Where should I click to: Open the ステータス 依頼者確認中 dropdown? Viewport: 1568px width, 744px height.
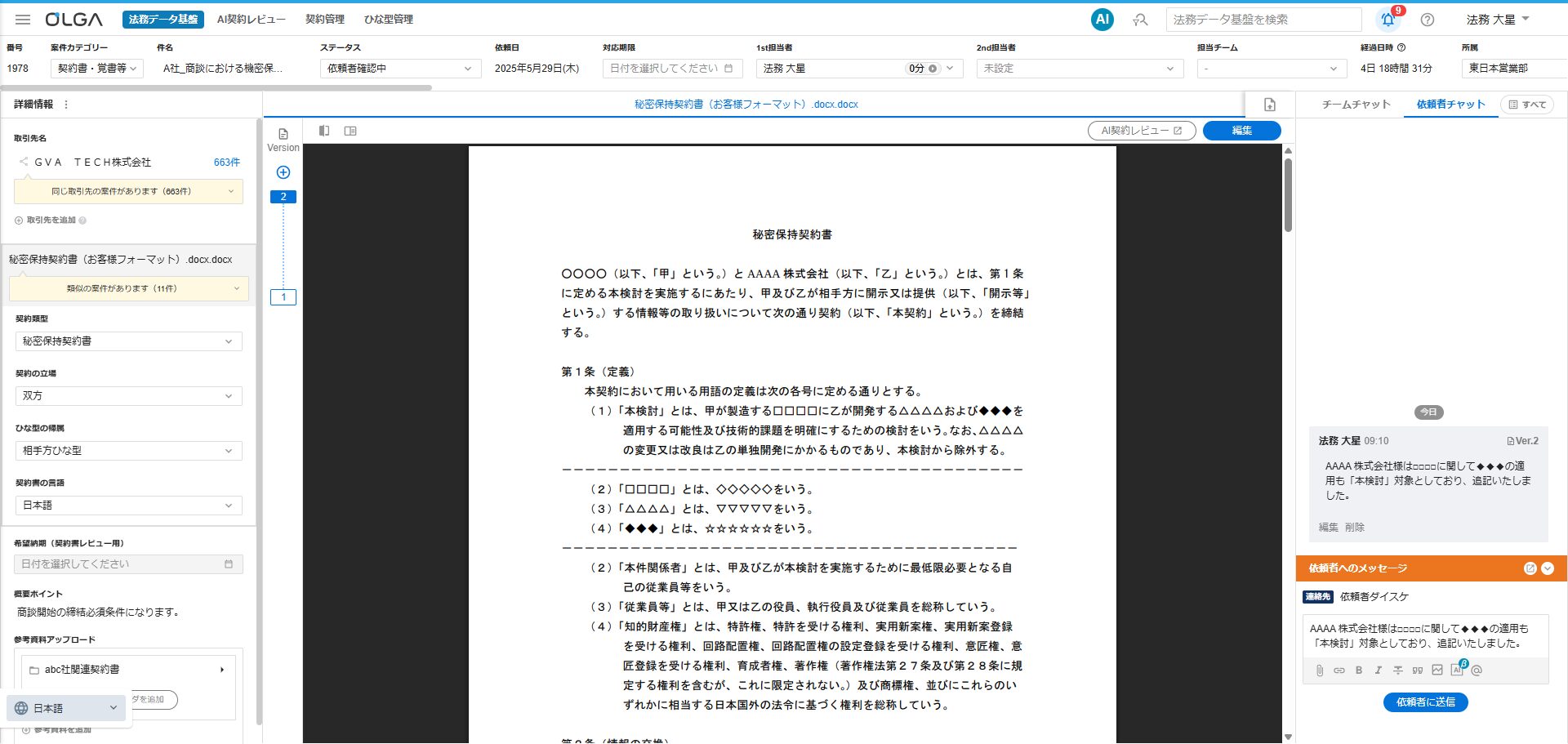[400, 69]
